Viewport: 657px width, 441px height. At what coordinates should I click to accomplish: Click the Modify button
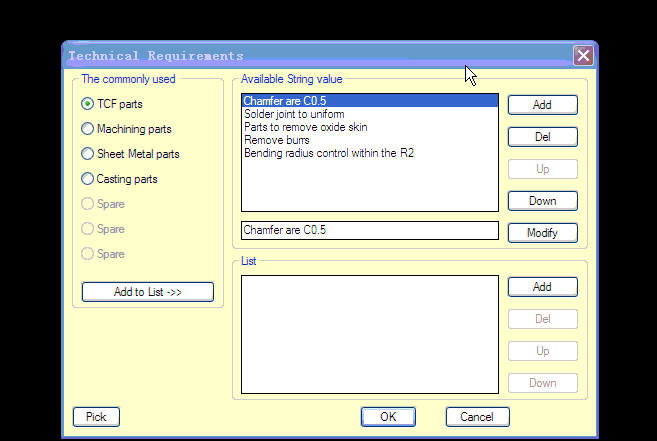(543, 233)
